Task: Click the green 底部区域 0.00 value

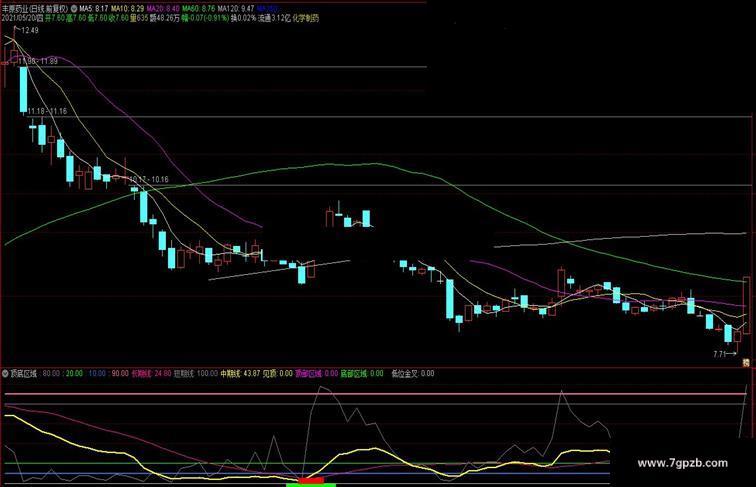Action: click(x=362, y=373)
